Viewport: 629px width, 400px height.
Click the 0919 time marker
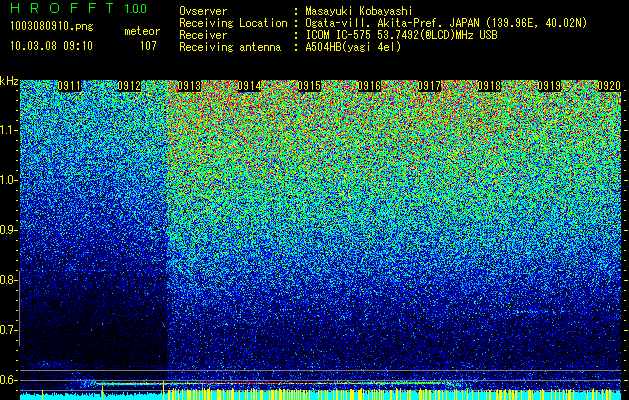pyautogui.click(x=549, y=86)
